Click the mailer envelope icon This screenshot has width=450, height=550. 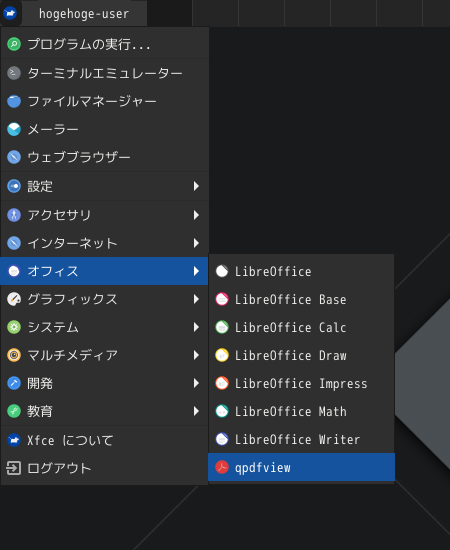pyautogui.click(x=14, y=129)
